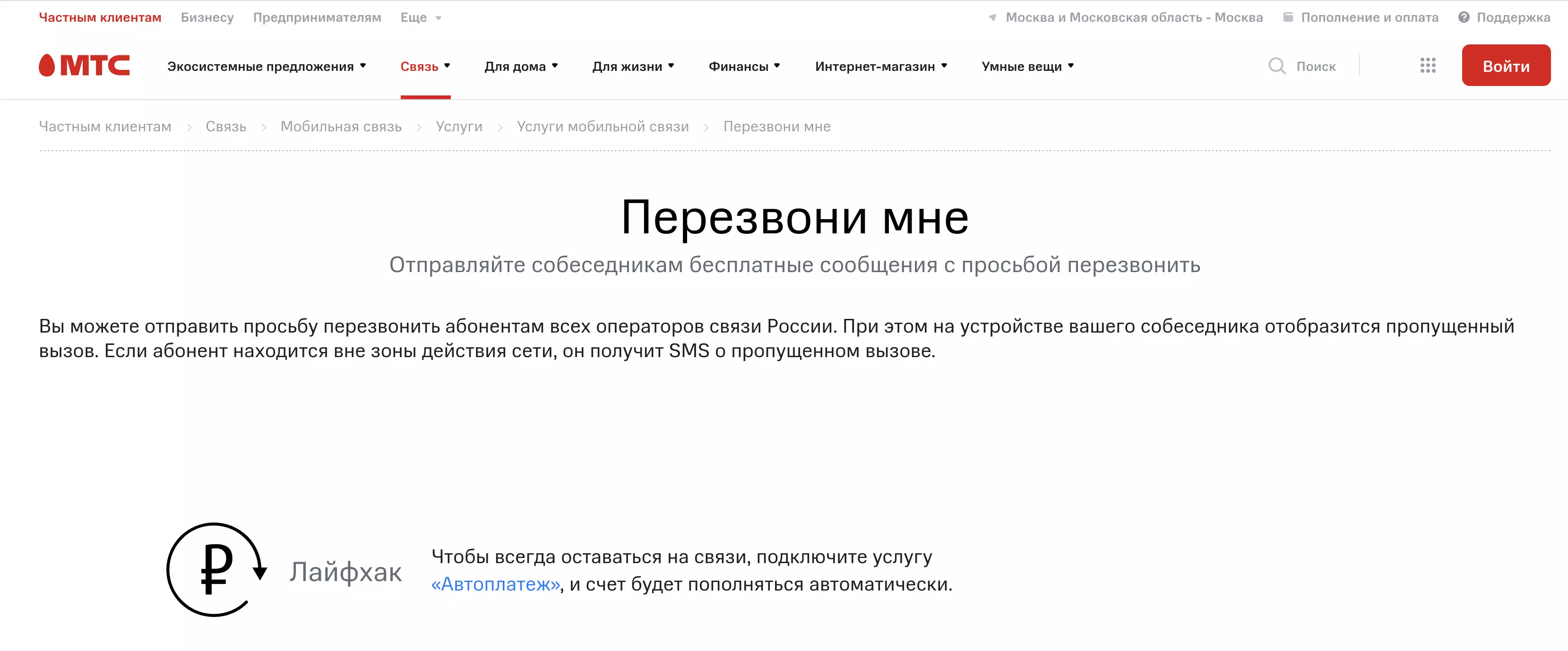
Task: Expand the Интернет-магазин menu
Action: pyautogui.click(x=881, y=66)
